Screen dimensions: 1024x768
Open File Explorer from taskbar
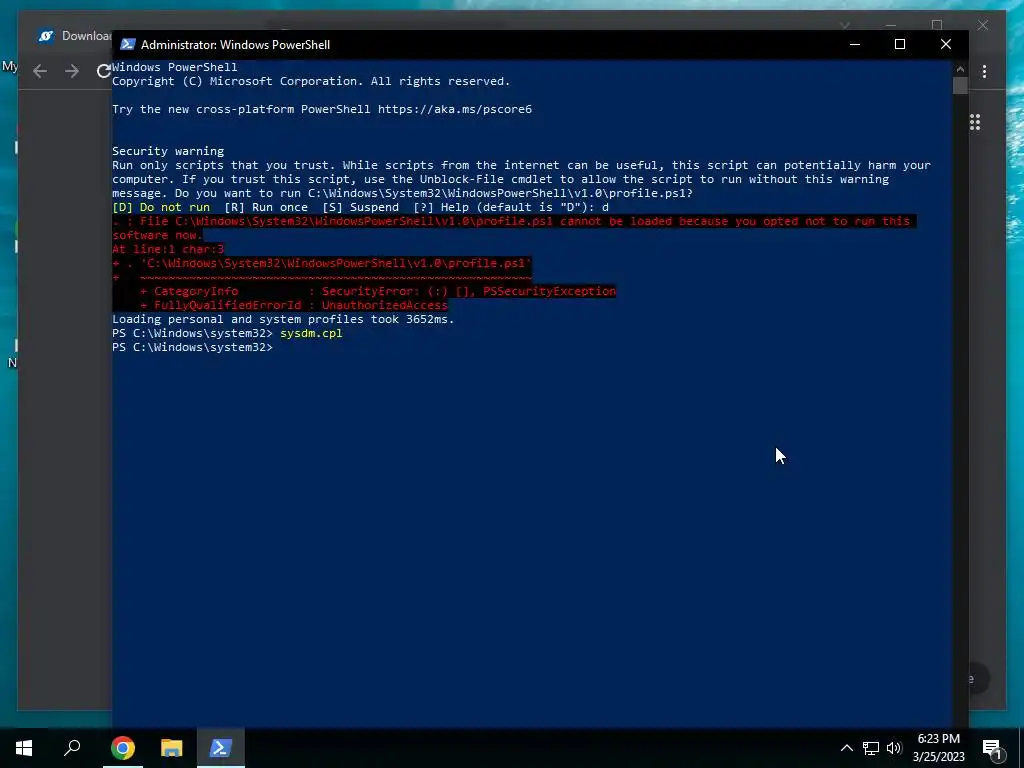point(172,748)
